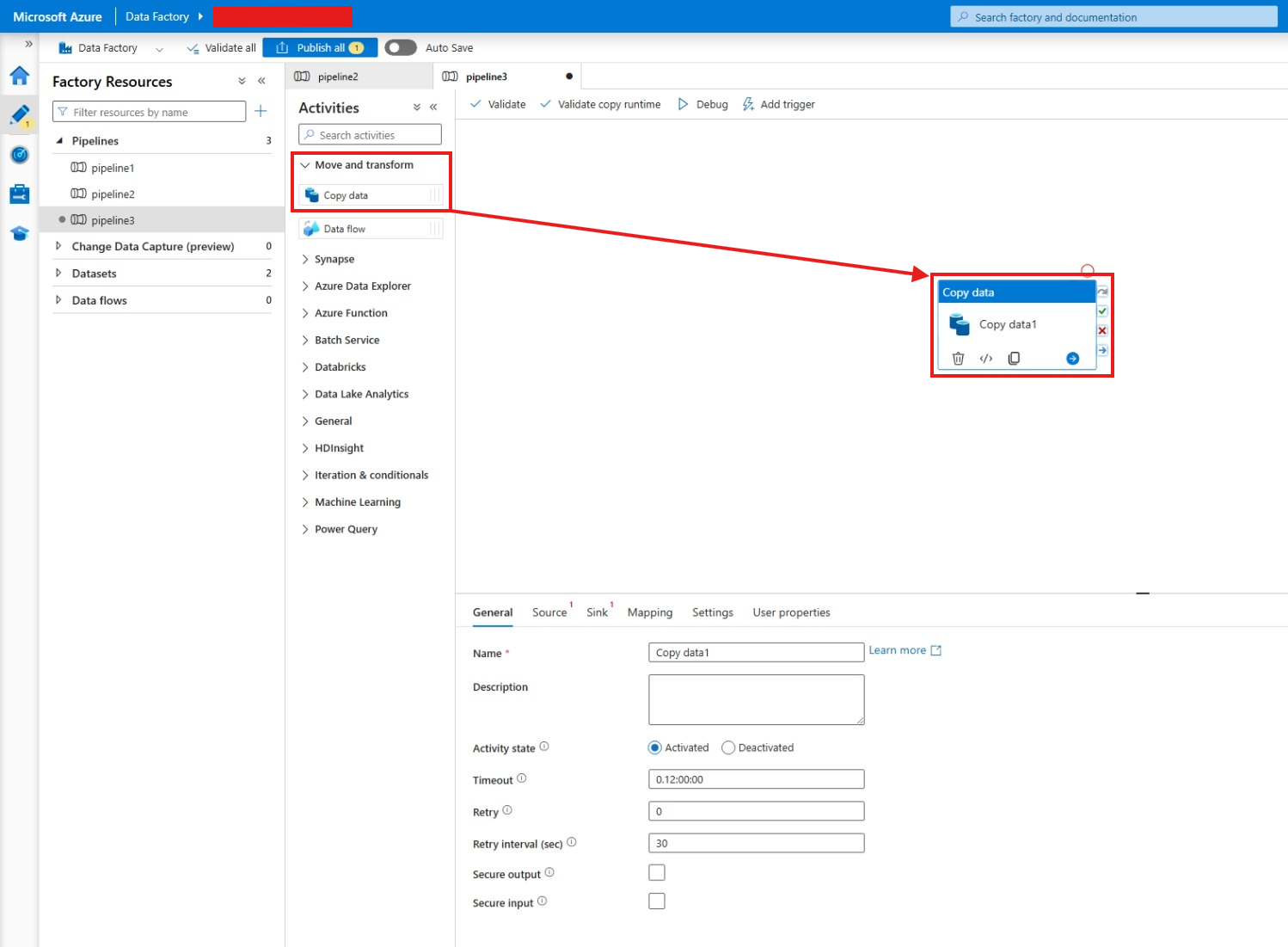
Task: Expand the Data flows section
Action: (58, 299)
